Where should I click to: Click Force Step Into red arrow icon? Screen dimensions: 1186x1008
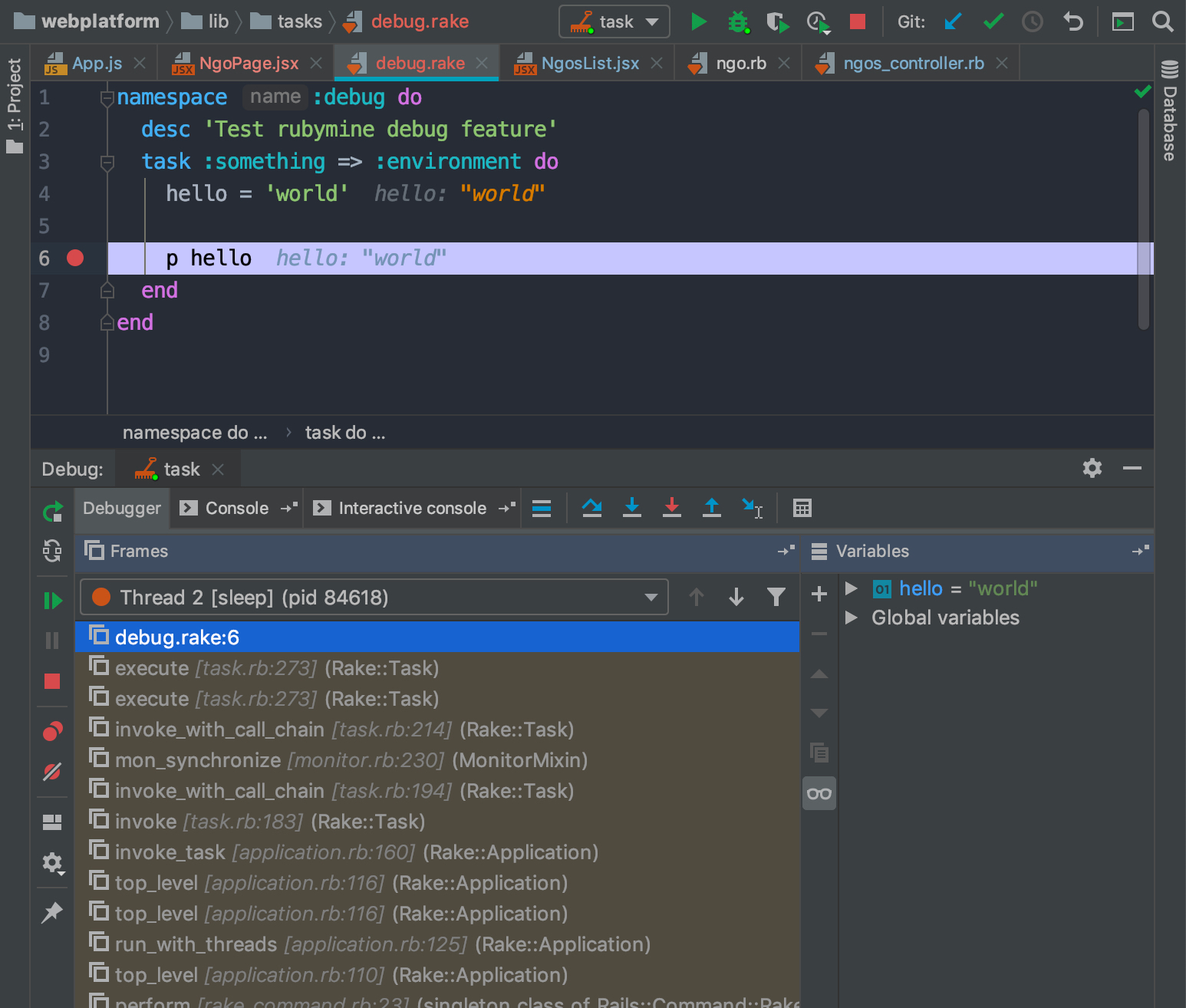click(672, 508)
